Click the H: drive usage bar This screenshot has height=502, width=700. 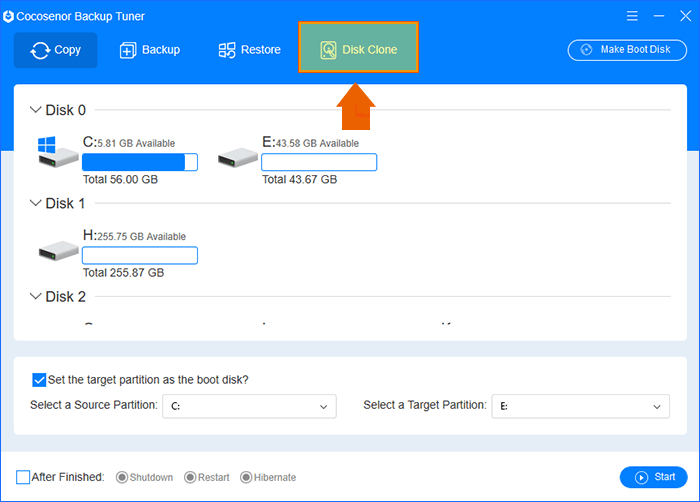tap(140, 255)
